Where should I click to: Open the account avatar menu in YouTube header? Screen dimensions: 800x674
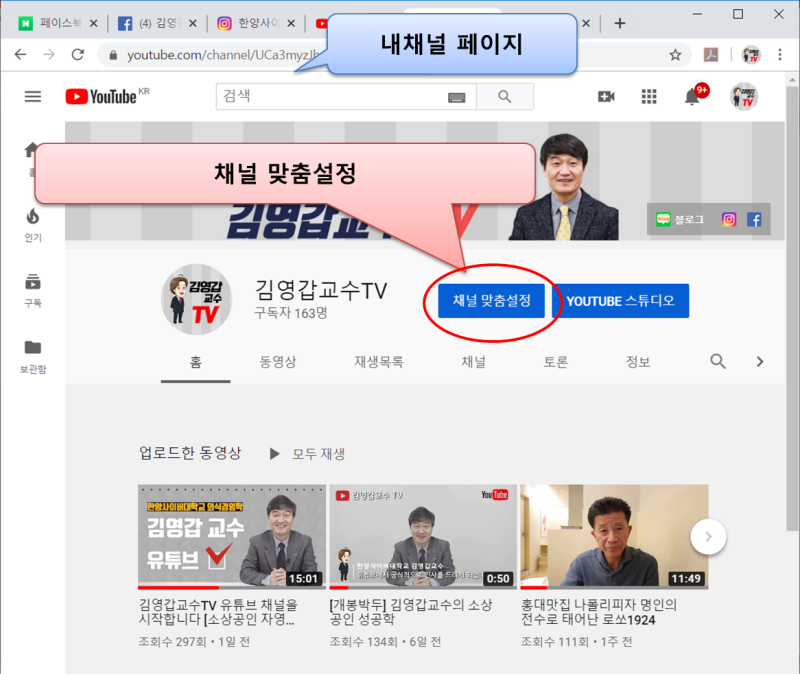(744, 96)
